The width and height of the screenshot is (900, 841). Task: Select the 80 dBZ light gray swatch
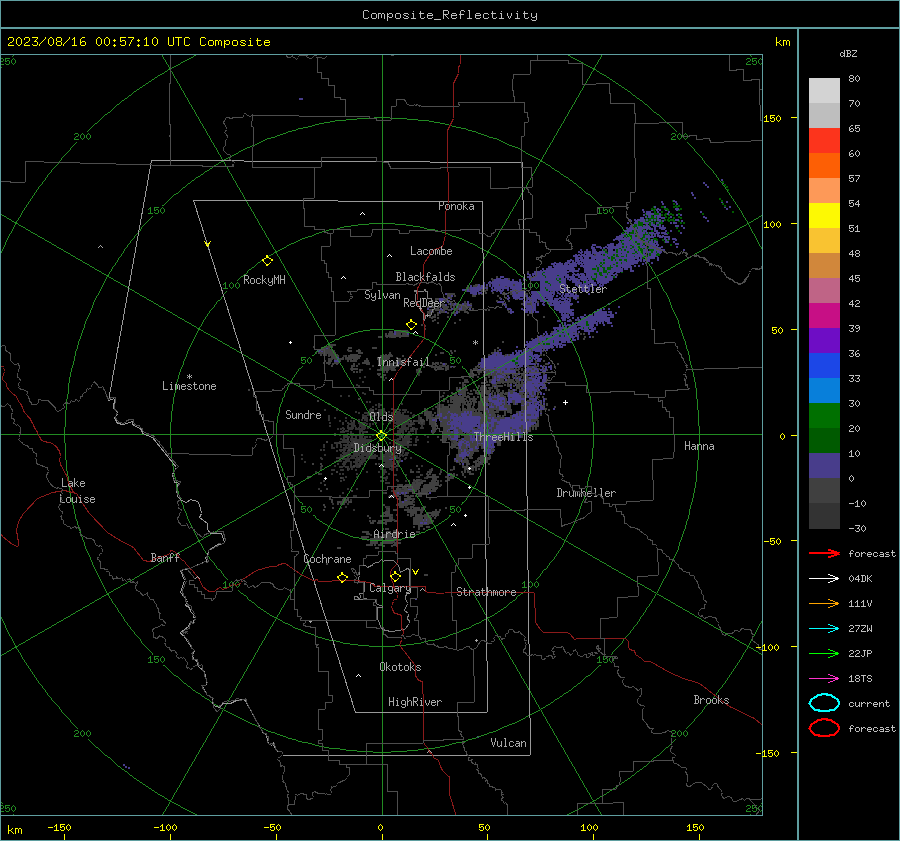[824, 91]
